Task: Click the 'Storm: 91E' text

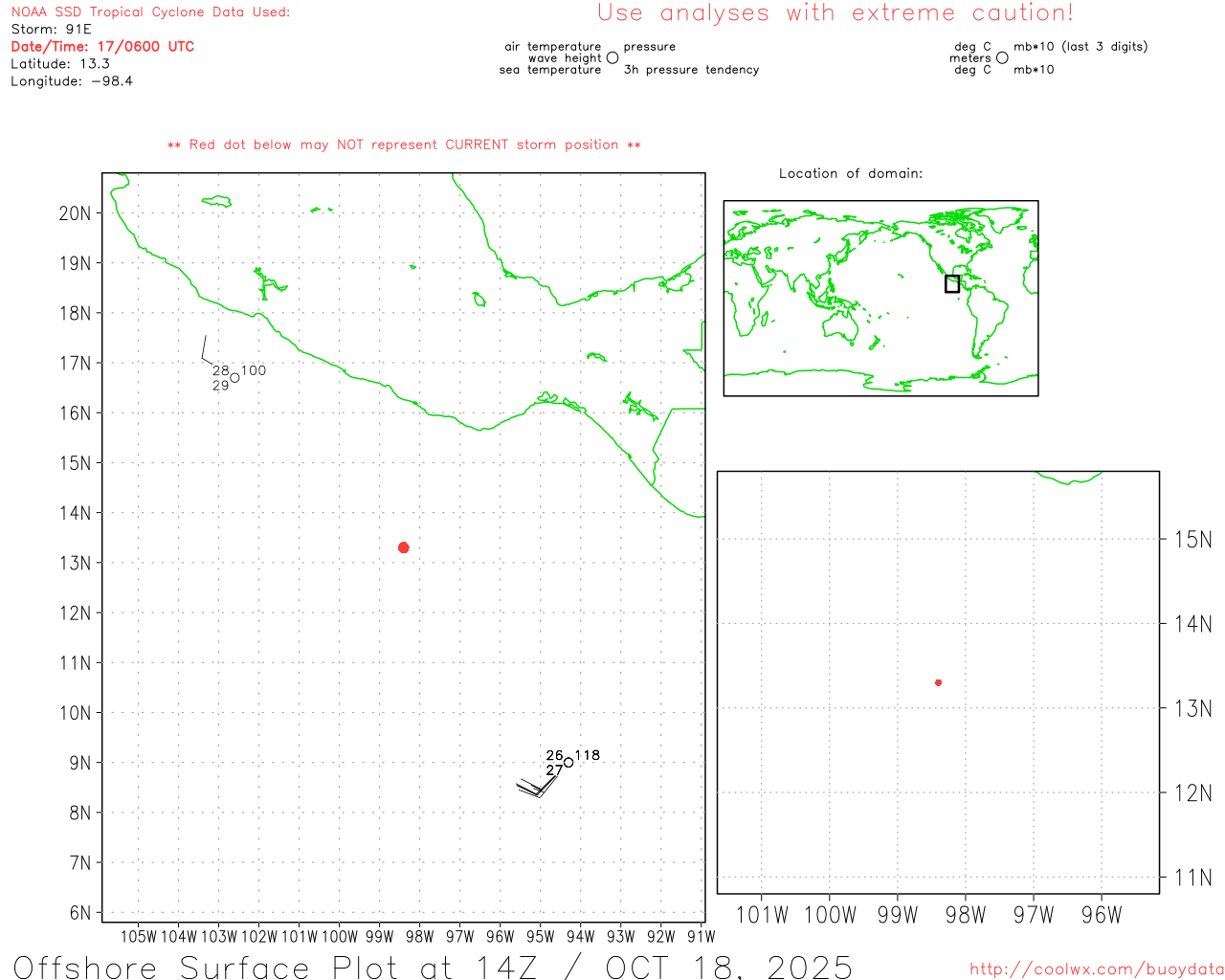Action: 51,30
